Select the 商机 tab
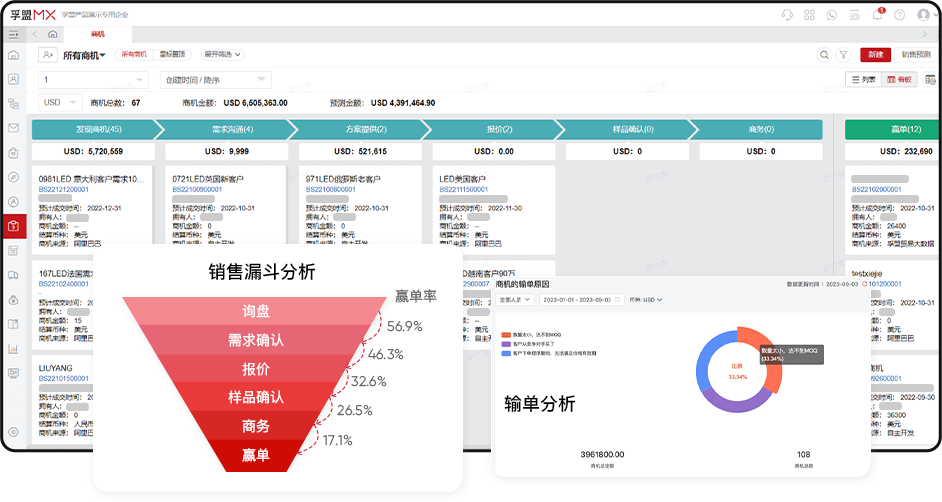The width and height of the screenshot is (942, 502). tap(97, 34)
